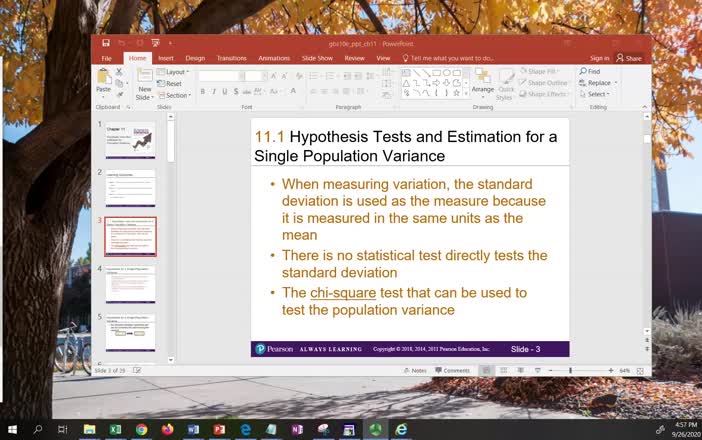Click the chi-square underlined link
The width and height of the screenshot is (702, 440).
click(x=343, y=293)
